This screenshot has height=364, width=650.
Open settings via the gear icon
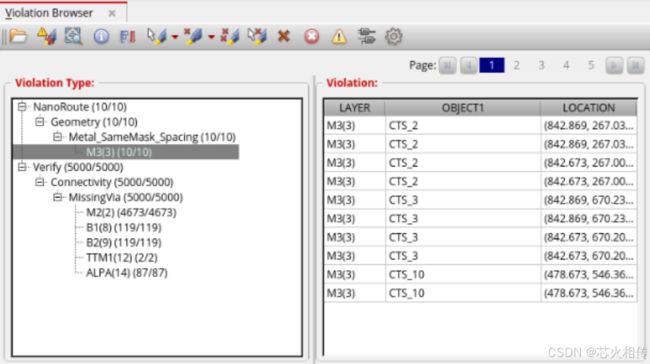click(393, 36)
